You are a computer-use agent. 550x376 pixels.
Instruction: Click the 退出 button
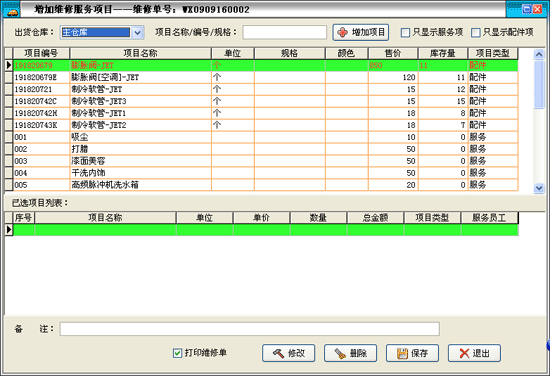[x=474, y=353]
